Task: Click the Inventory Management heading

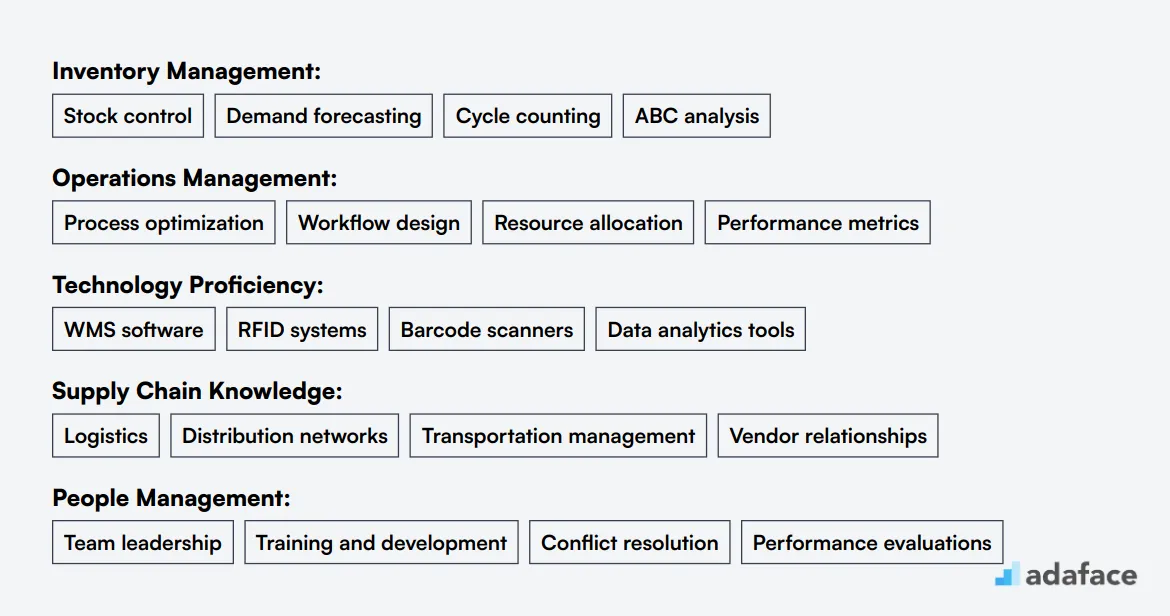Action: 187,71
